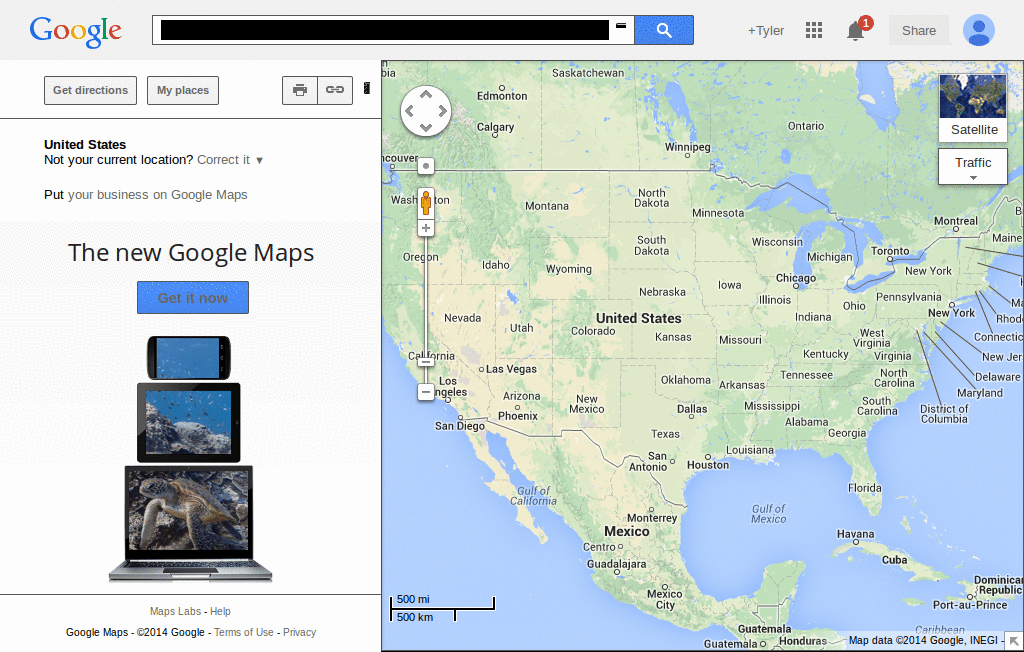The image size is (1024, 652).
Task: Click the Dallas city label
Action: [x=692, y=409]
